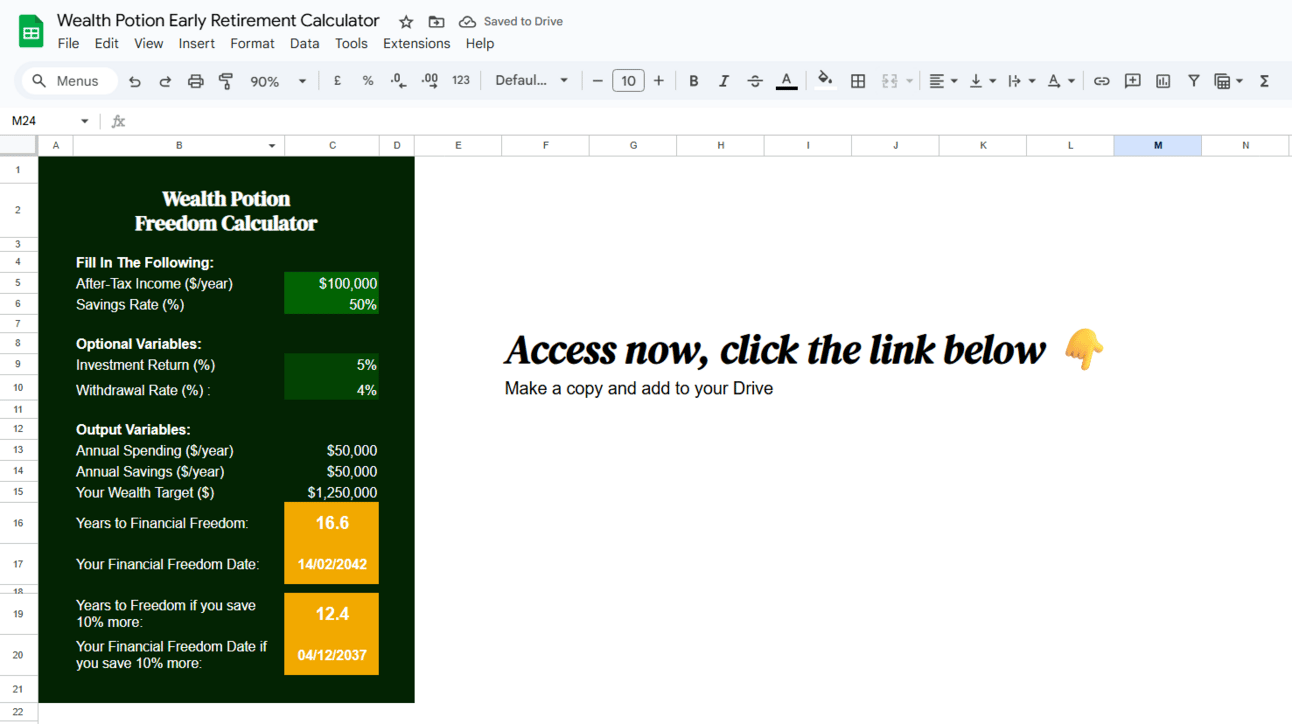This screenshot has width=1292, height=724.
Task: Open column B header dropdown arrow
Action: pyautogui.click(x=272, y=146)
